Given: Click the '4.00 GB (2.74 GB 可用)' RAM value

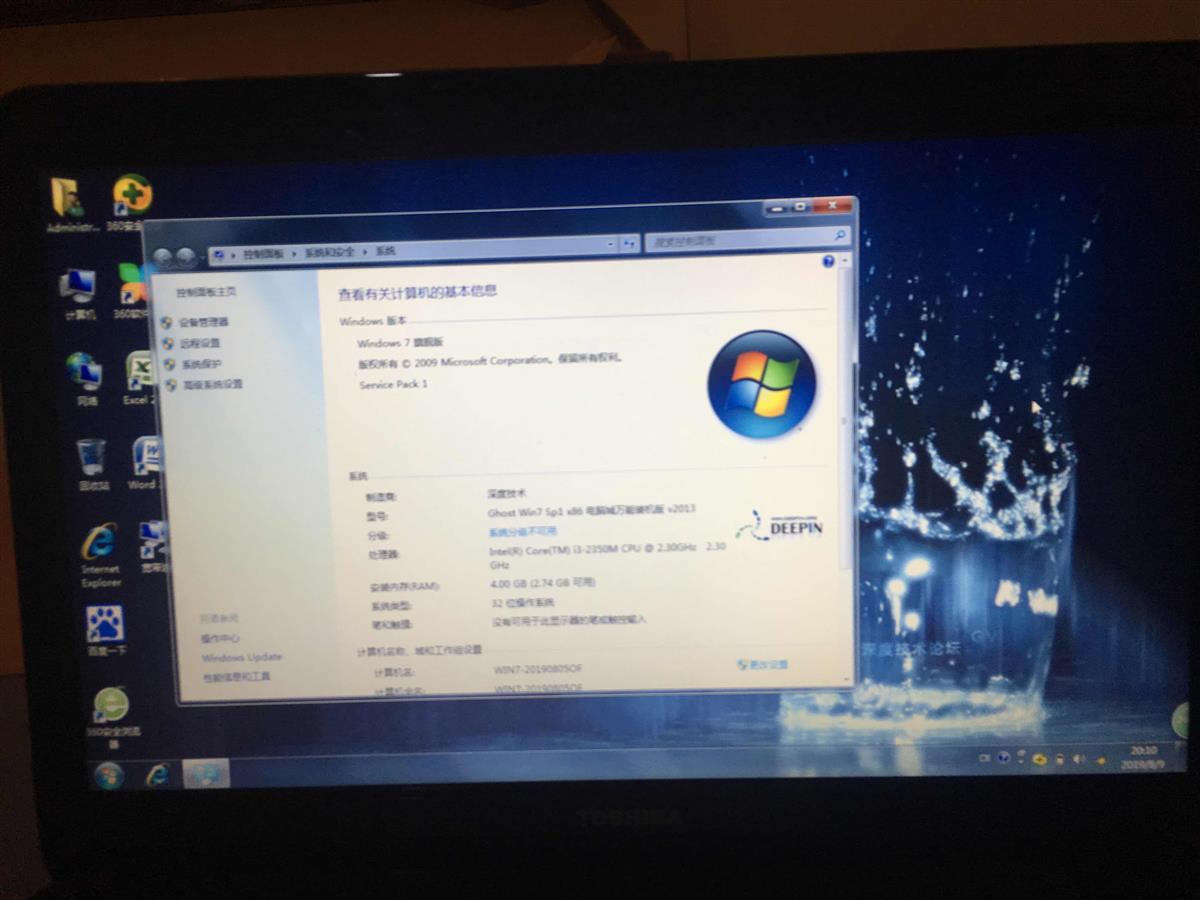Looking at the screenshot, I should click(542, 583).
